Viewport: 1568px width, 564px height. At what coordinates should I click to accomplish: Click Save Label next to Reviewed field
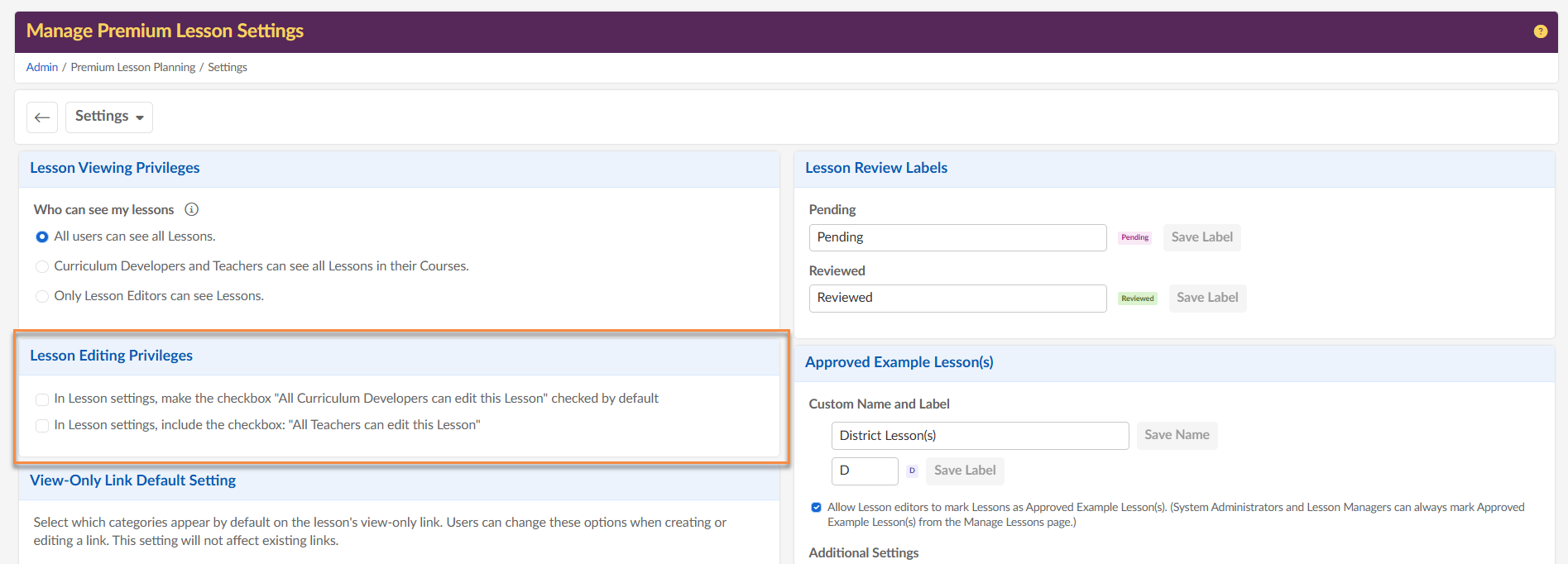1207,298
